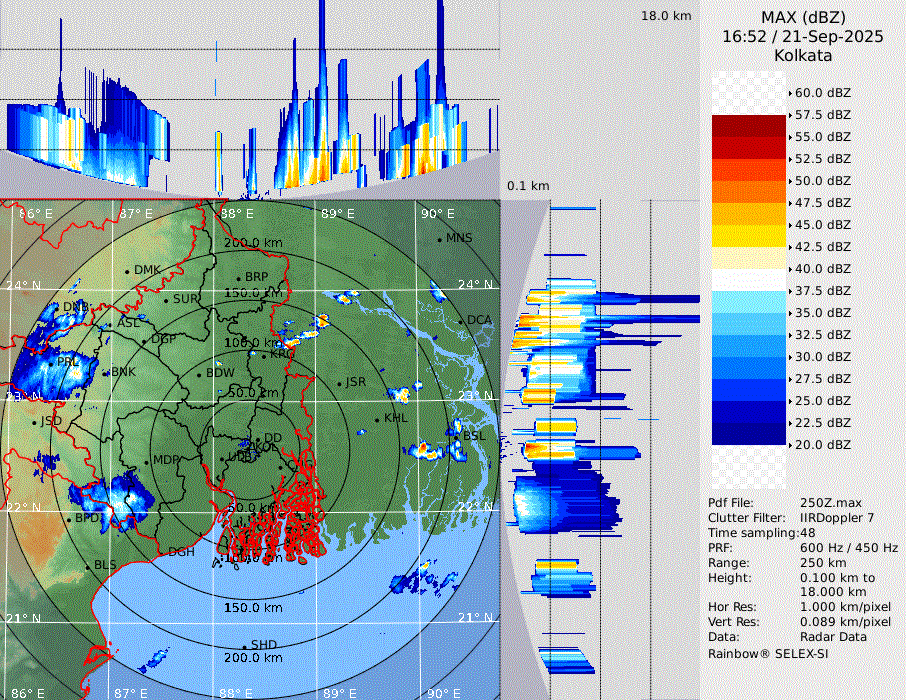This screenshot has height=700, width=906.
Task: Select the JSR station point
Action: coord(339,383)
